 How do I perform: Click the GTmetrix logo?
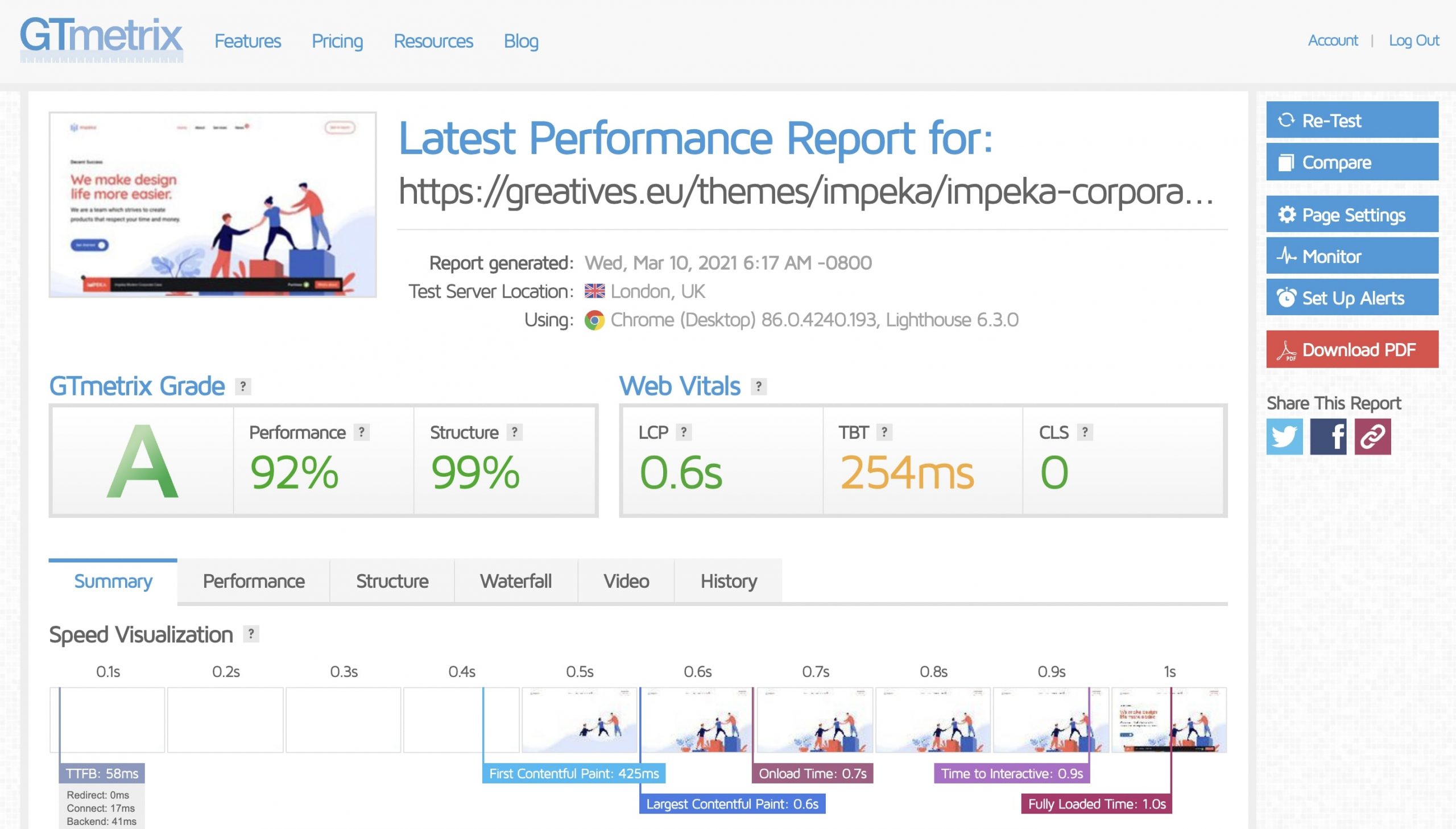coord(101,39)
